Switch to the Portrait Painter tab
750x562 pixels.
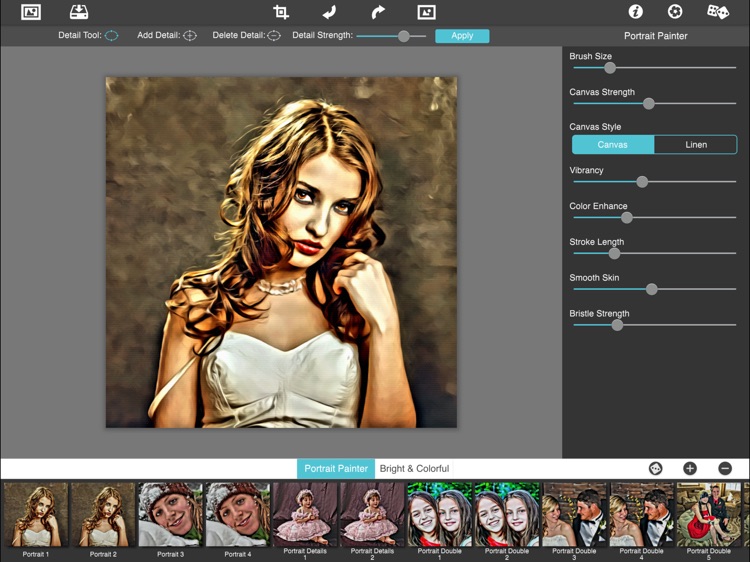pyautogui.click(x=336, y=469)
